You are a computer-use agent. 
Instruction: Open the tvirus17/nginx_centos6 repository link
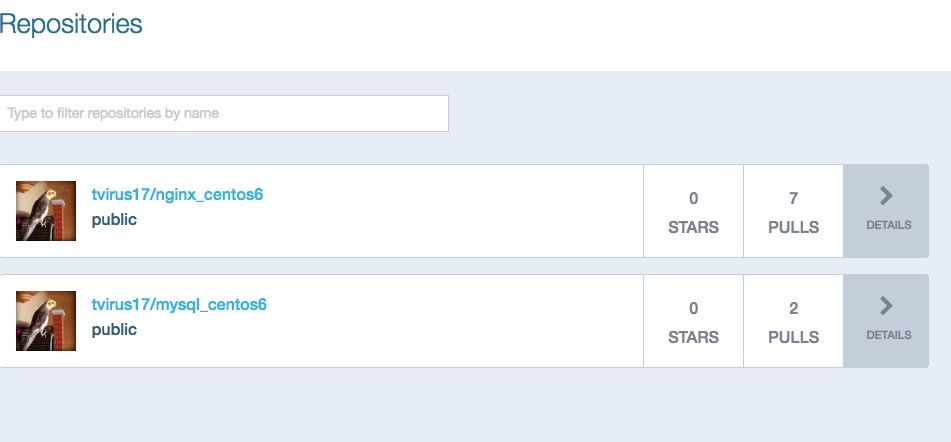tap(177, 194)
